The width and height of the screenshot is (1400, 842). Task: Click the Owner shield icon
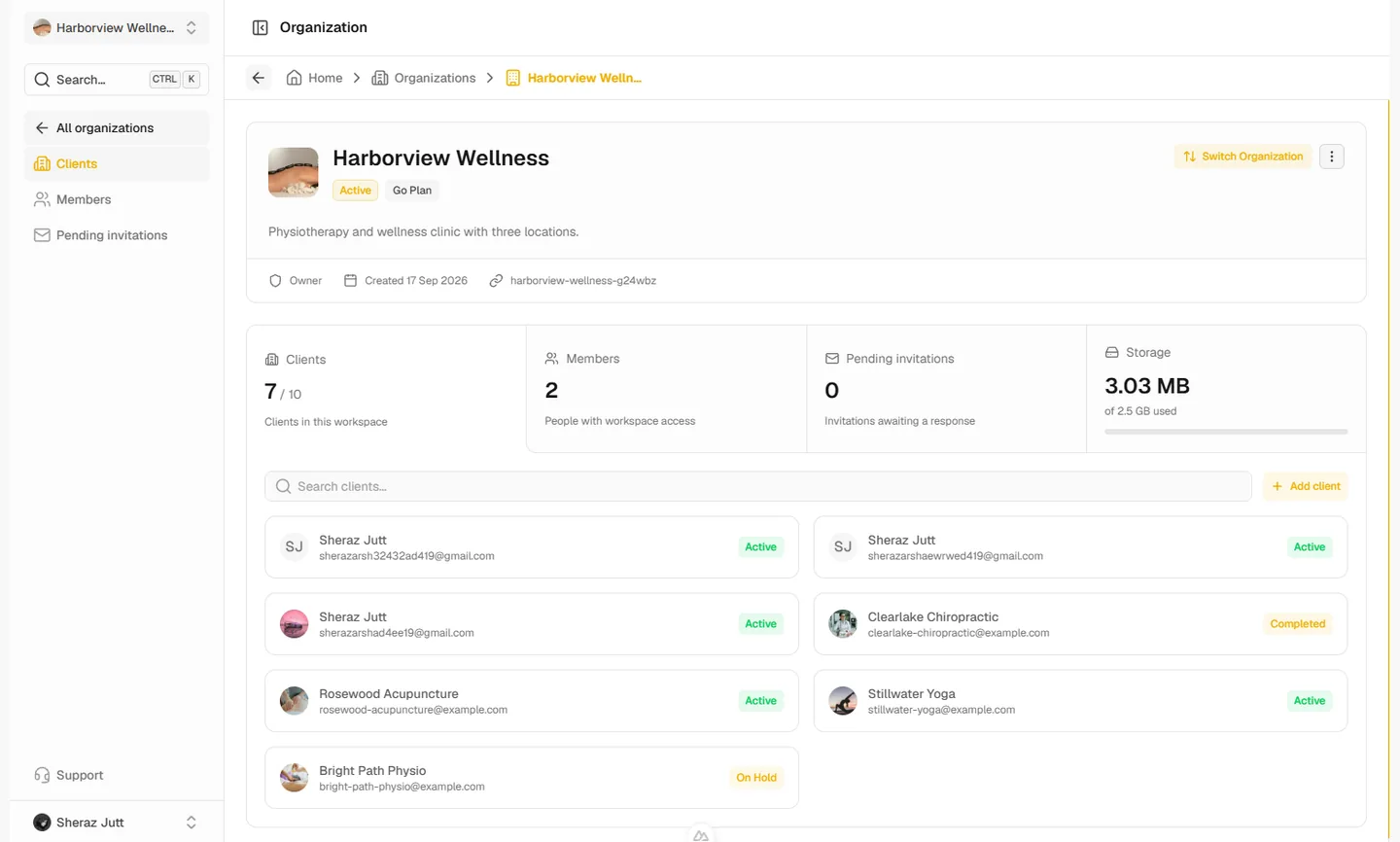click(x=275, y=280)
